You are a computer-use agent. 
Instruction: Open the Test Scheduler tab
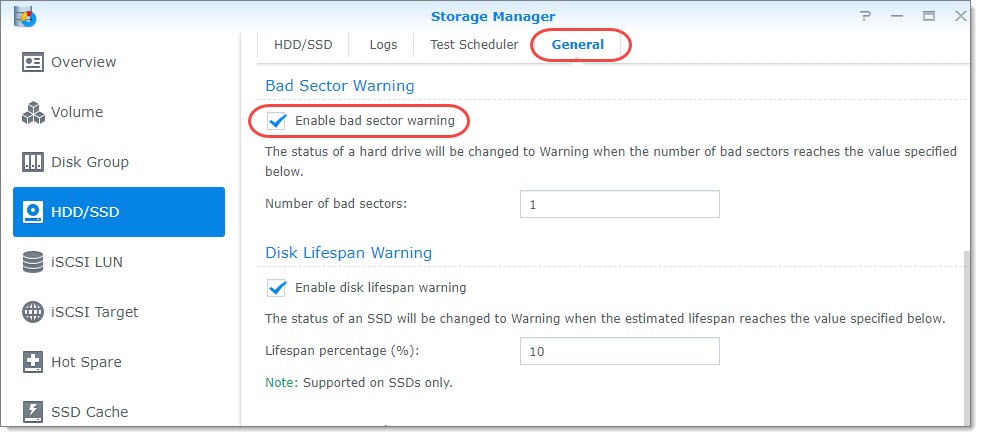[474, 45]
